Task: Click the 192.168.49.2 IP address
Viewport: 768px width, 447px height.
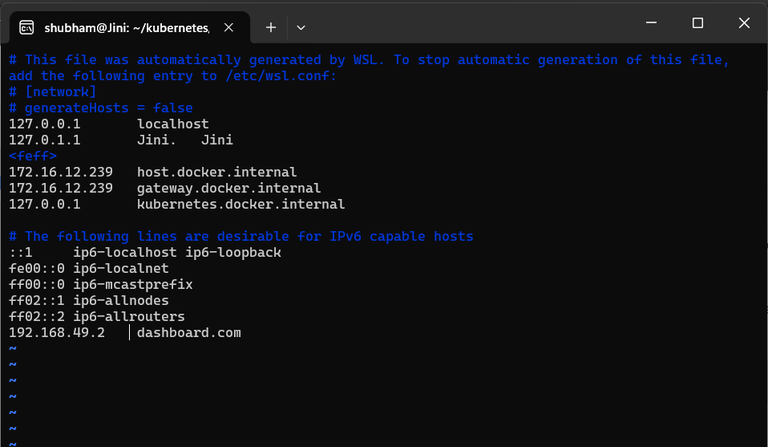Action: pos(56,333)
